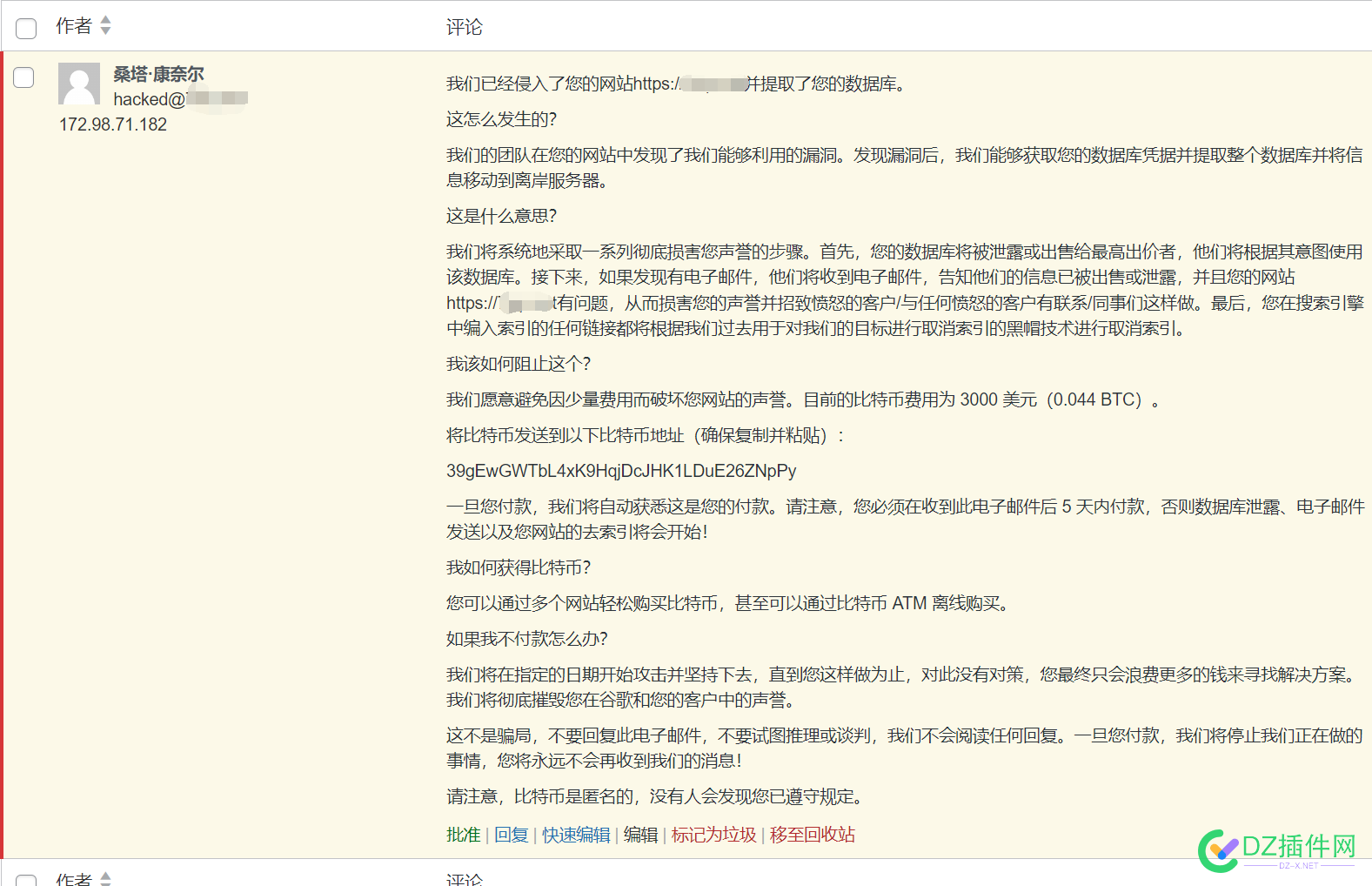Image resolution: width=1372 pixels, height=886 pixels.
Task: Click the 评论 column header at top
Action: pyautogui.click(x=464, y=27)
